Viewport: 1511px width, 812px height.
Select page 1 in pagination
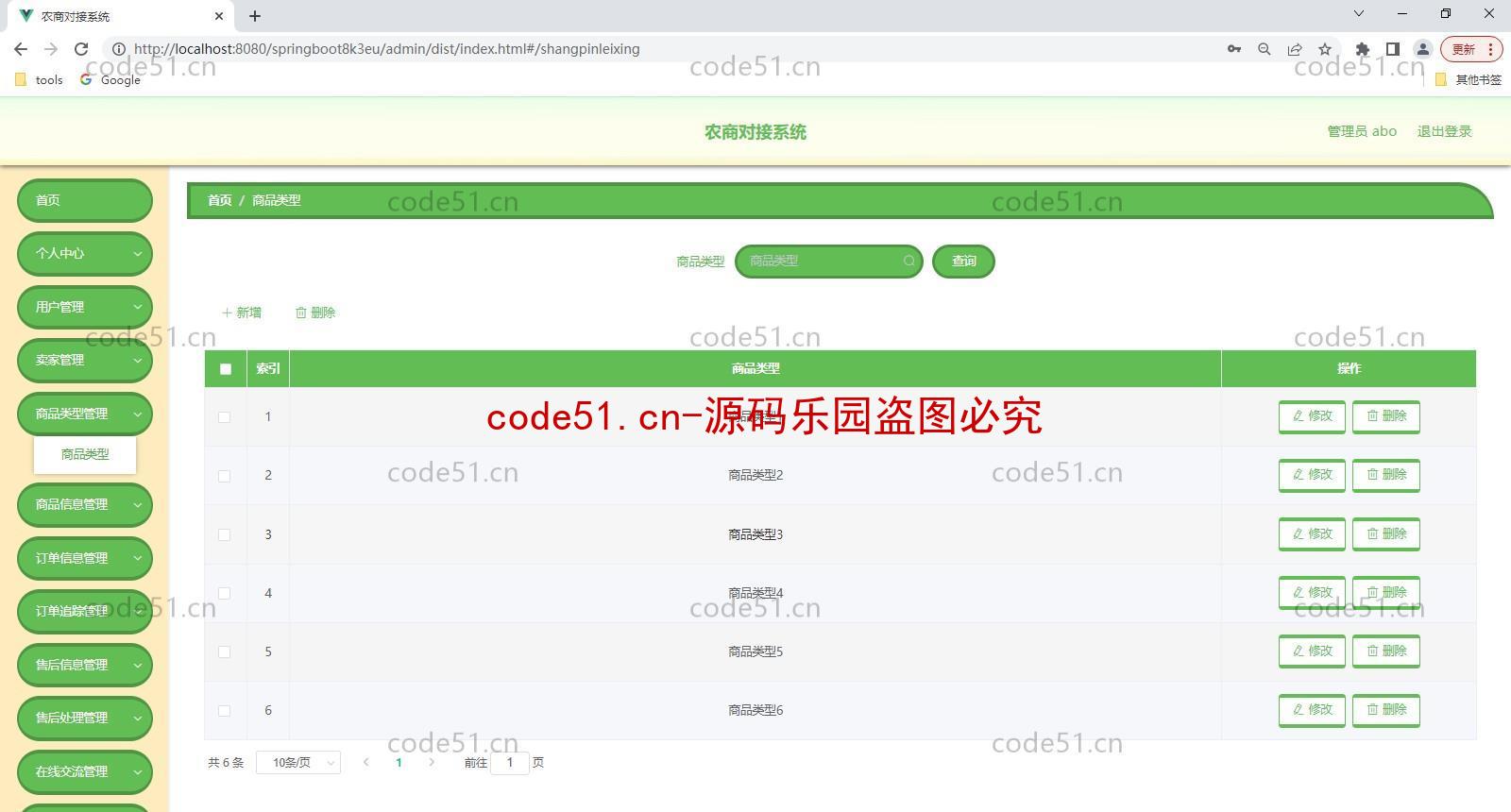point(399,763)
